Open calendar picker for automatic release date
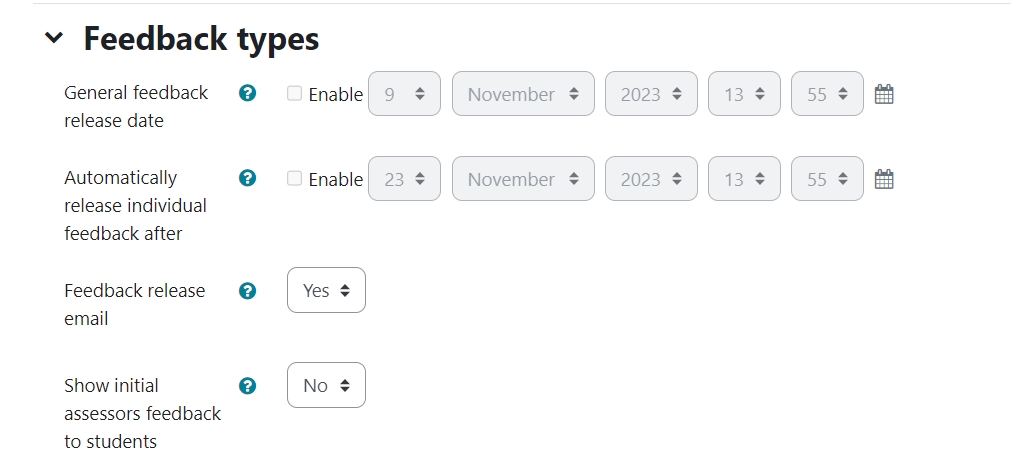This screenshot has height=475, width=1011. 884,179
